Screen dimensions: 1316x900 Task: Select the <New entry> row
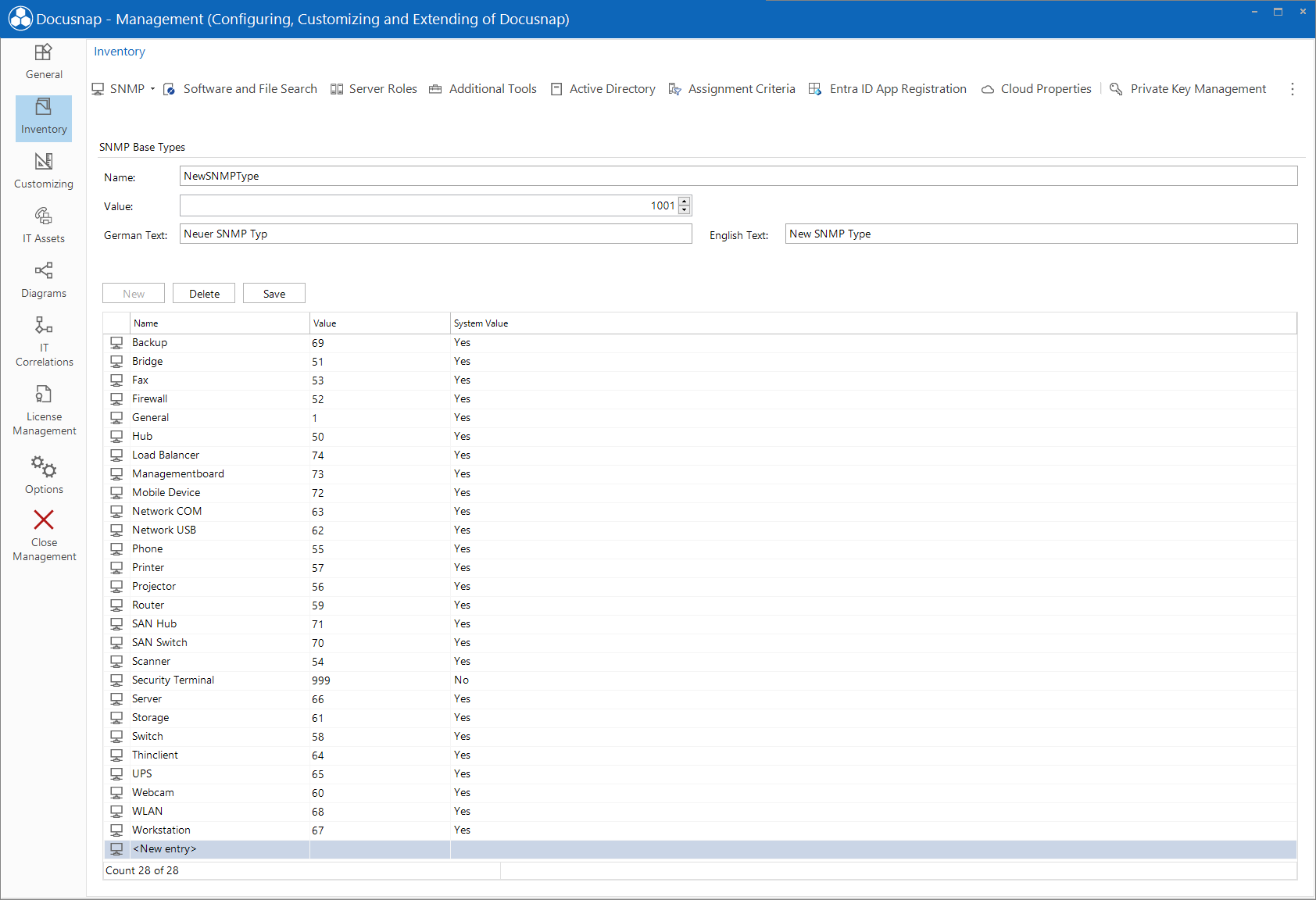click(700, 849)
